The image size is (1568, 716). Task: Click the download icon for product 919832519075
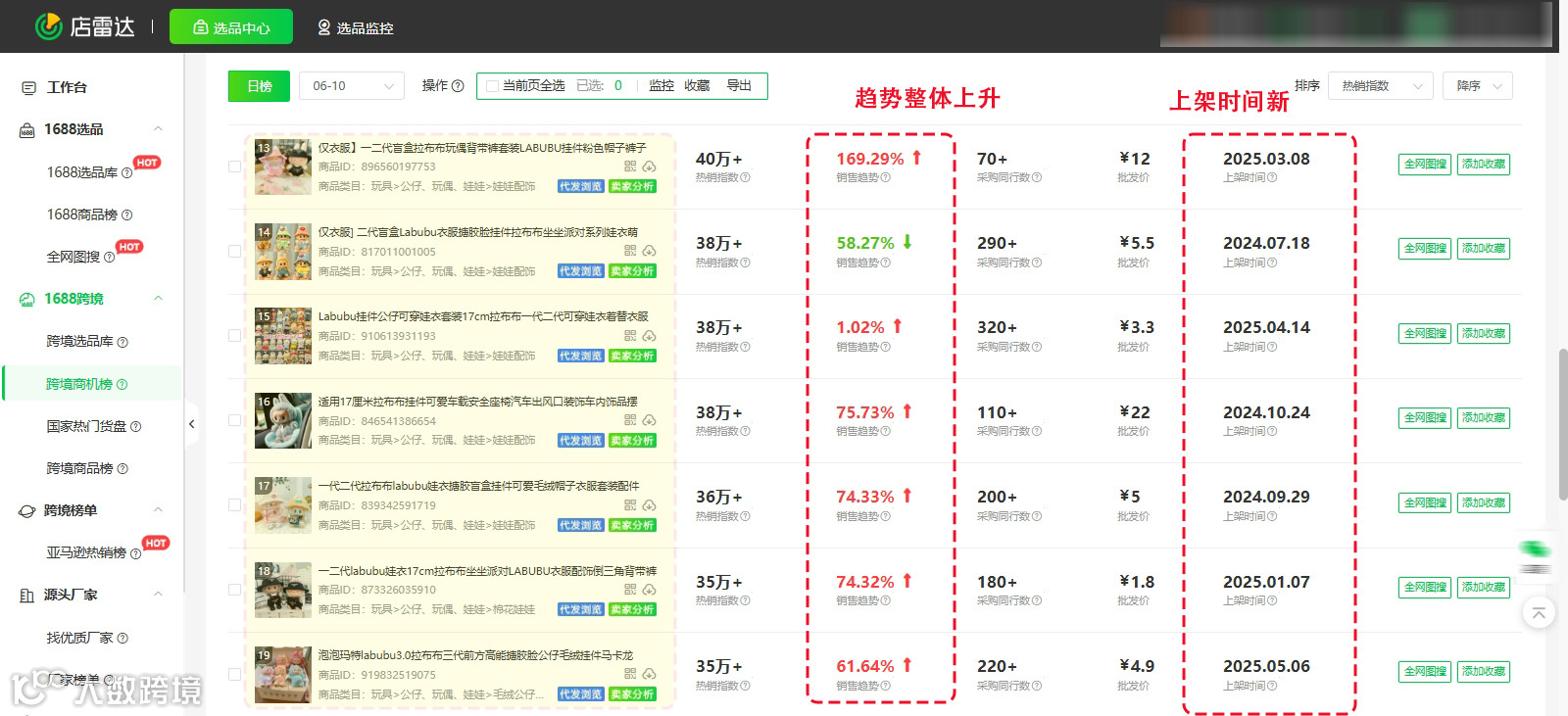650,674
